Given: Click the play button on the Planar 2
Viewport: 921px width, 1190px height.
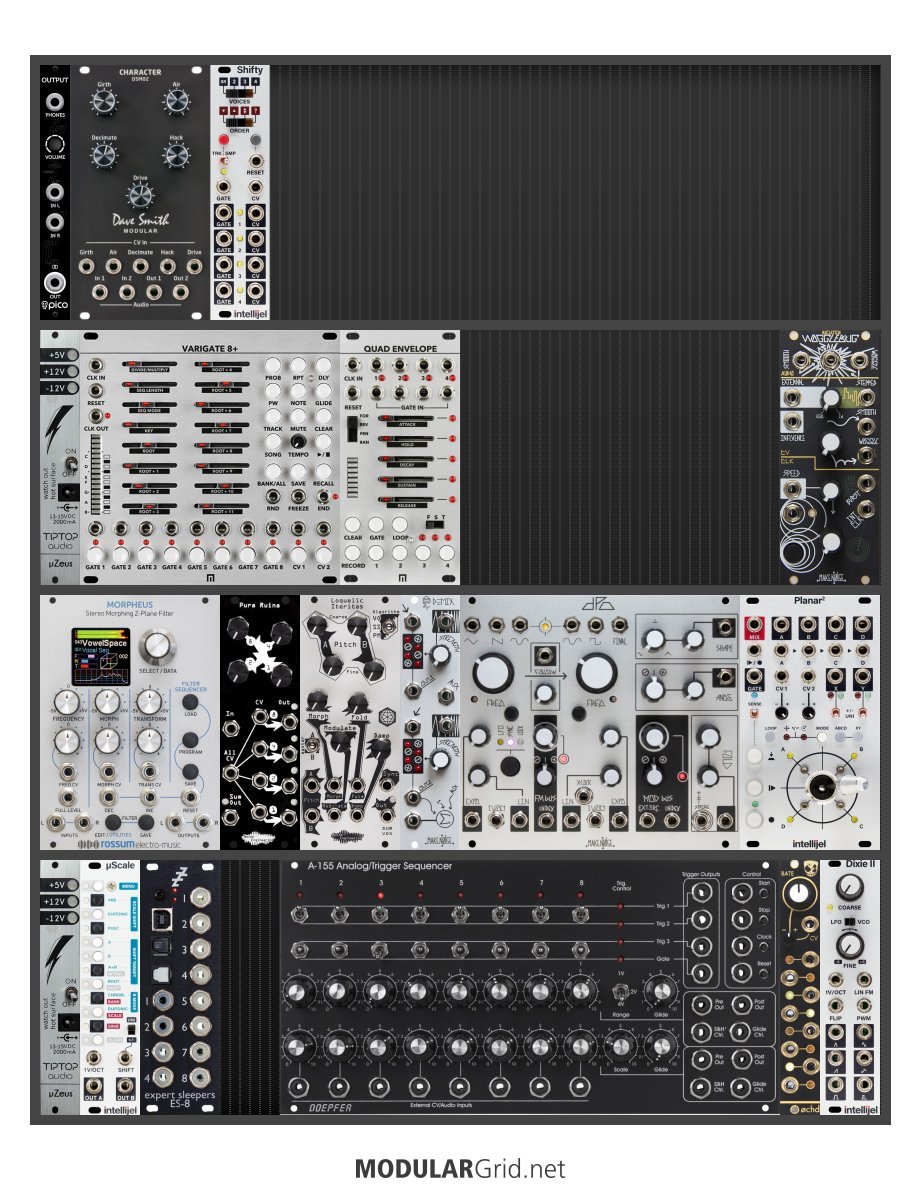Looking at the screenshot, I should pyautogui.click(x=754, y=787).
